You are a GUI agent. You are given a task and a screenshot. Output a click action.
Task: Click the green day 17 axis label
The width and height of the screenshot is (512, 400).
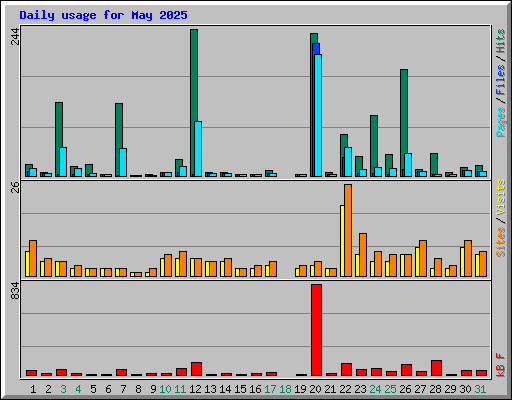click(270, 389)
